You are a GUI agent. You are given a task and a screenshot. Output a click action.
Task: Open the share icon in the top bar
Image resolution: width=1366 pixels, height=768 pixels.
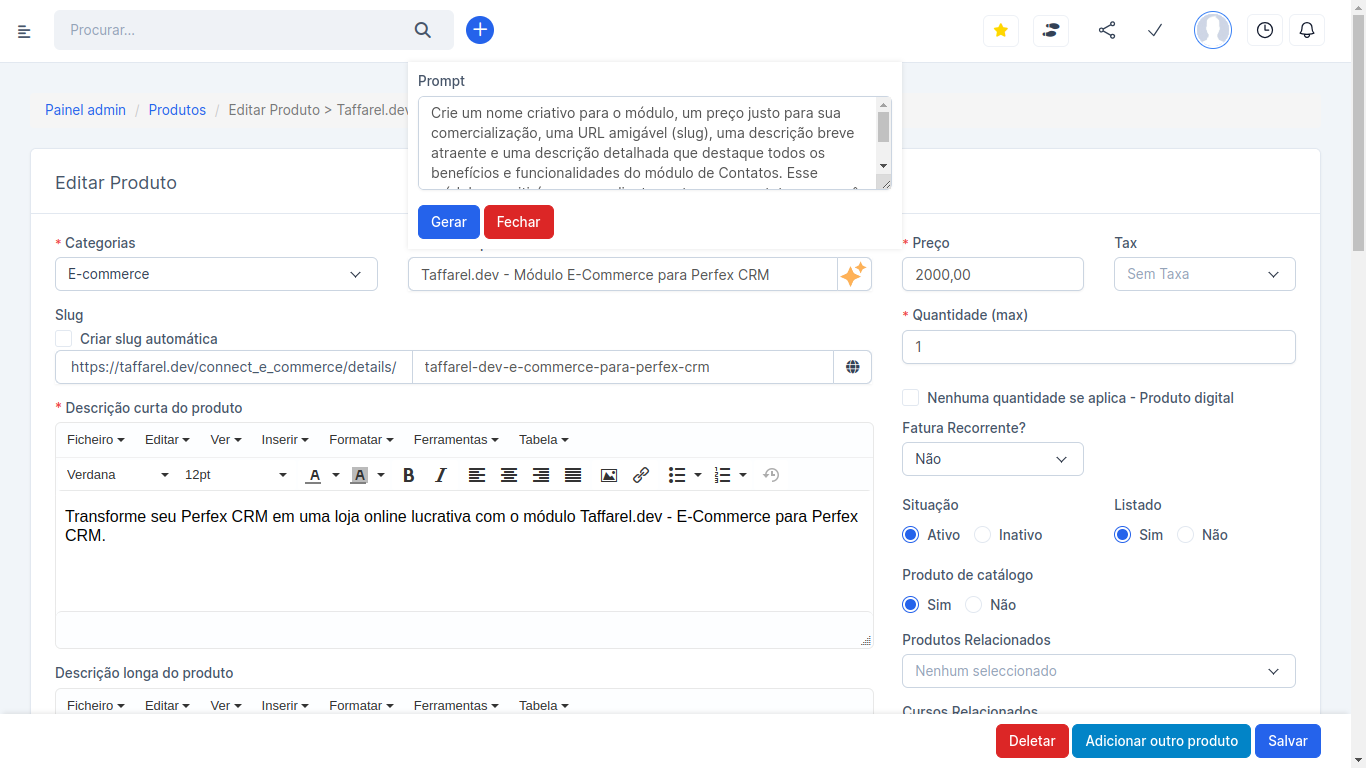coord(1107,30)
